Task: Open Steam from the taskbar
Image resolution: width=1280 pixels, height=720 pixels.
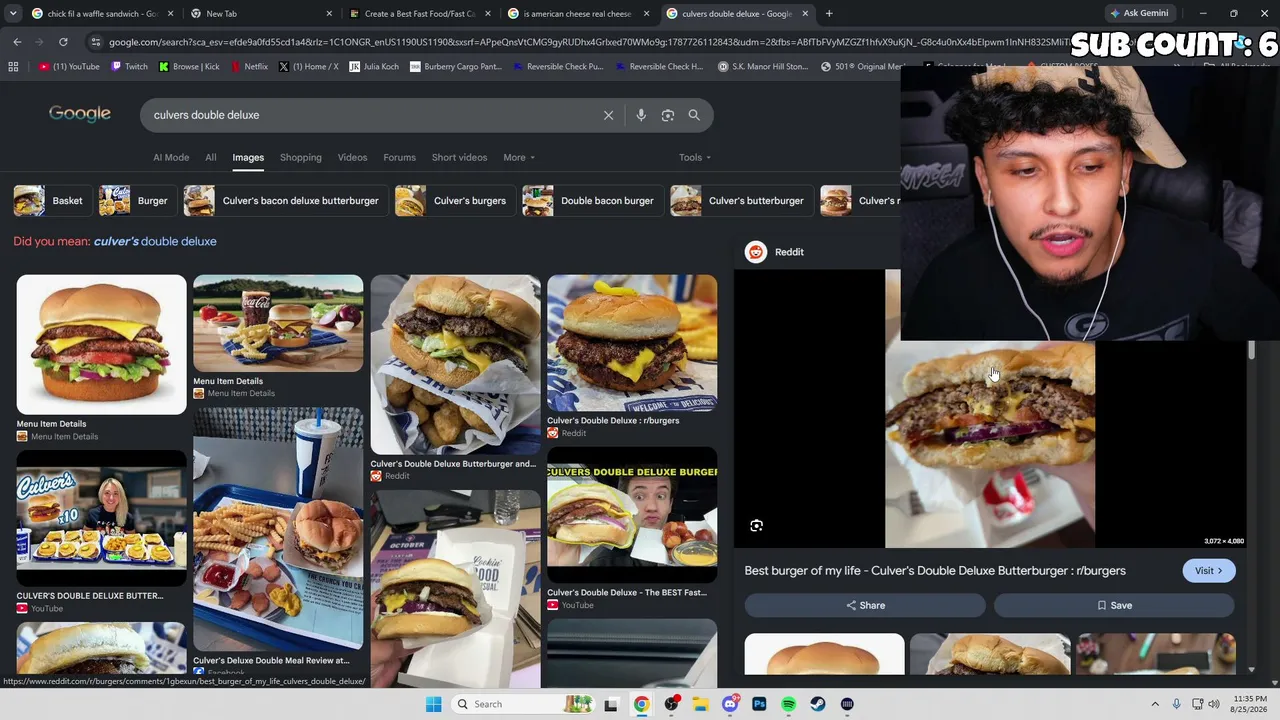Action: tap(818, 704)
